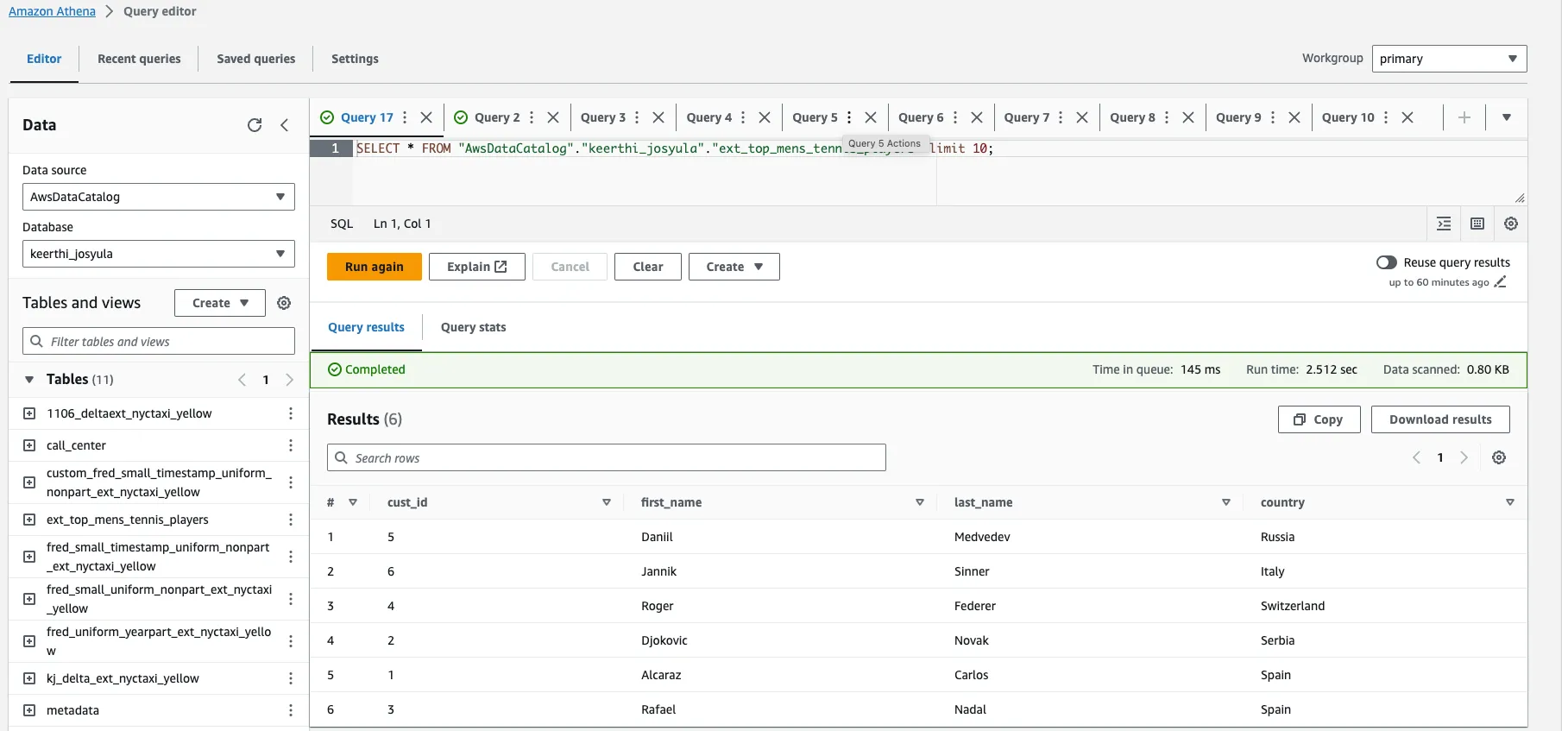Viewport: 1568px width, 731px height.
Task: Open Tables and views settings gear
Action: click(x=284, y=303)
